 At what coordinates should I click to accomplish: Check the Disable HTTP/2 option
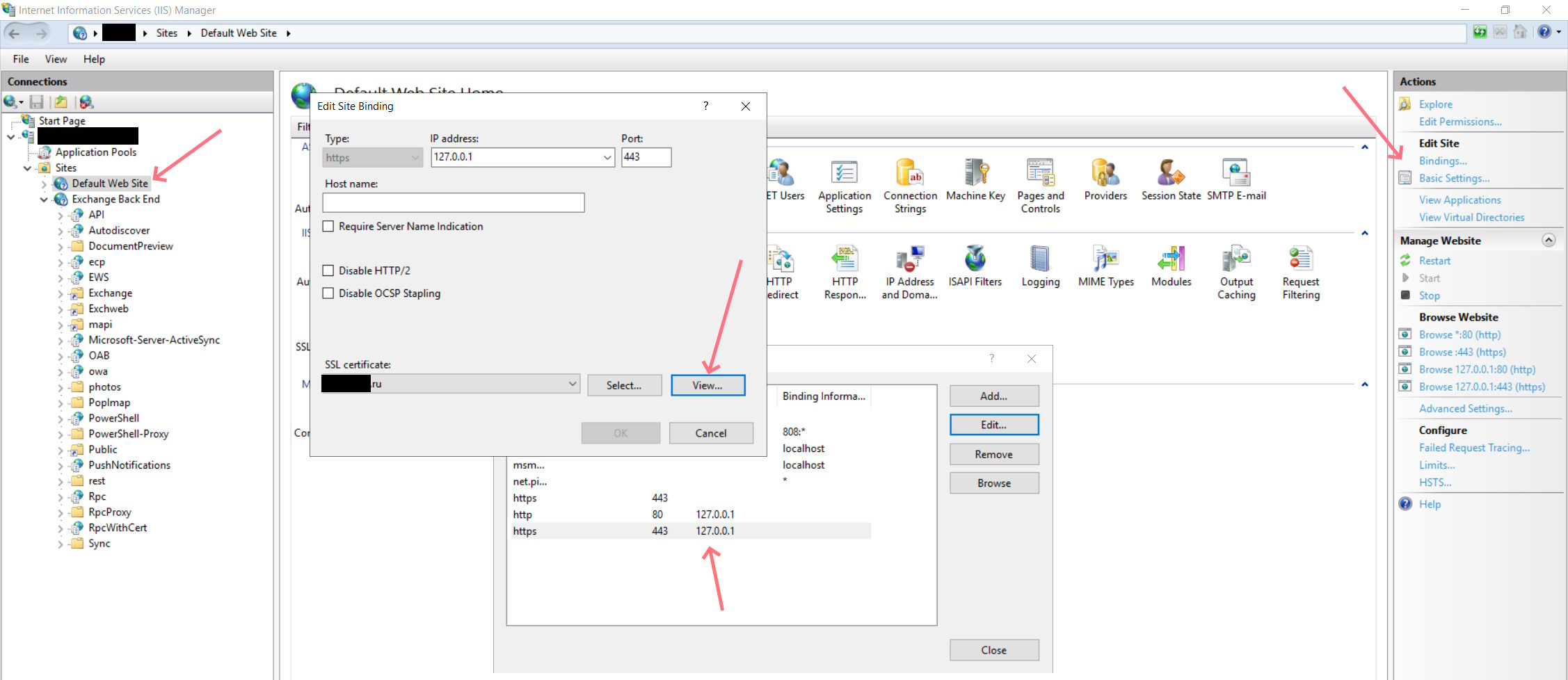[328, 270]
